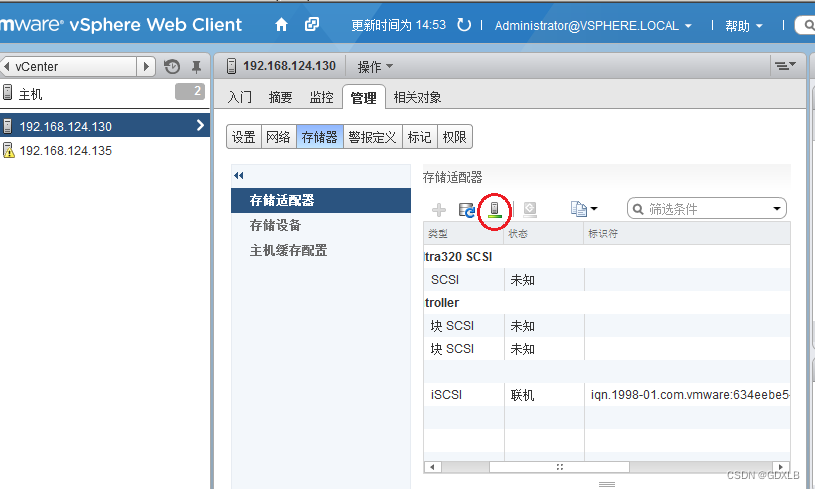Open the navigator history clock icon
Screen dimensions: 815x489
click(x=172, y=67)
